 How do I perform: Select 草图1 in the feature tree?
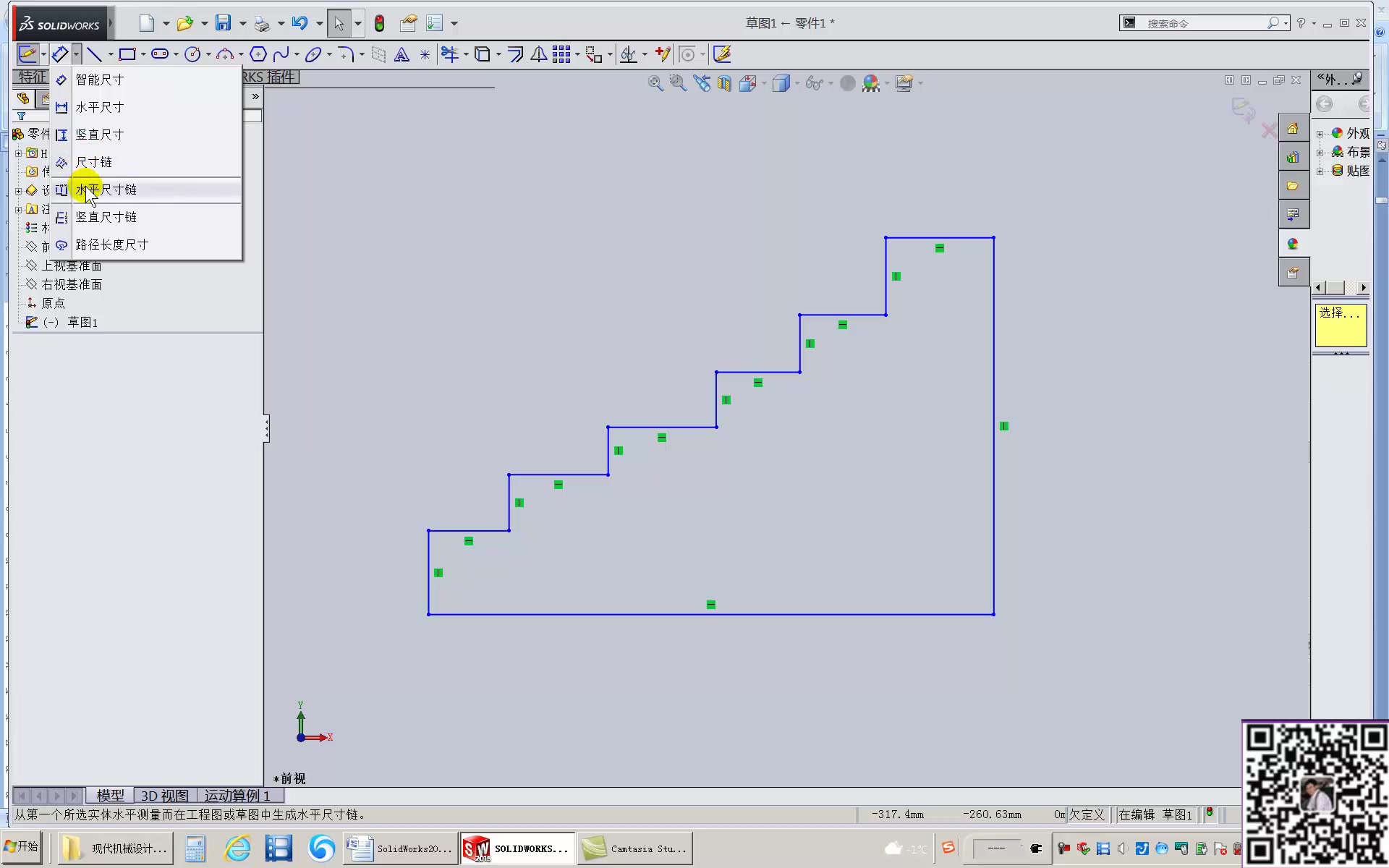(x=82, y=322)
